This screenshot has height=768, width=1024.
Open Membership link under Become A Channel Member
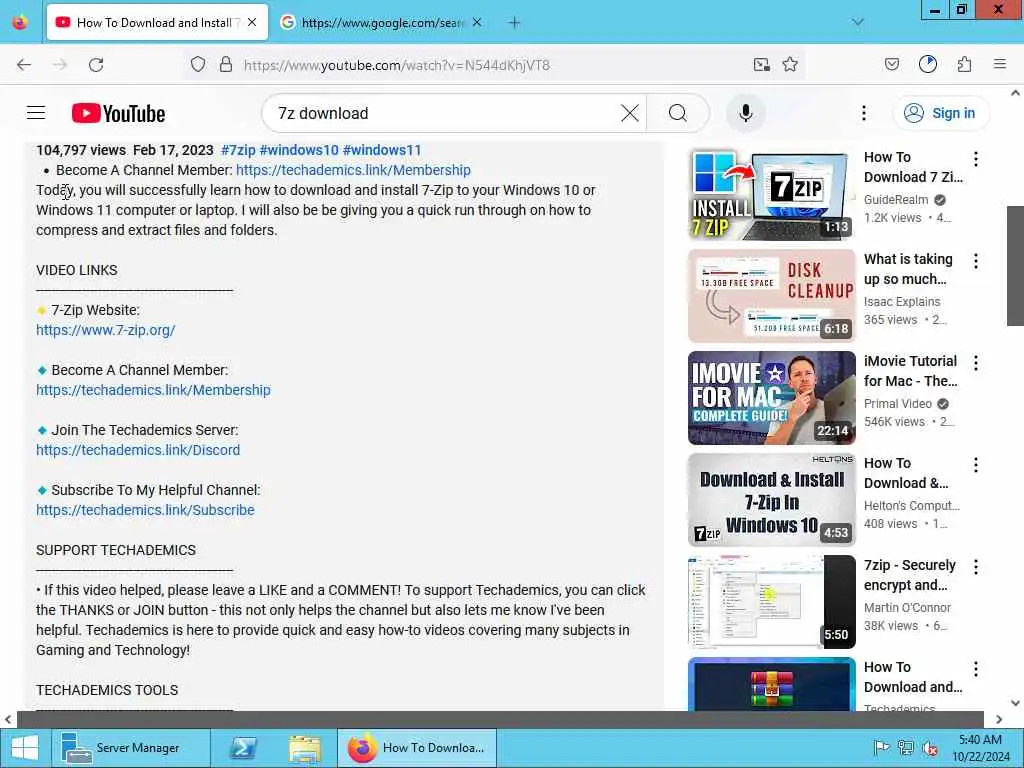pyautogui.click(x=153, y=390)
